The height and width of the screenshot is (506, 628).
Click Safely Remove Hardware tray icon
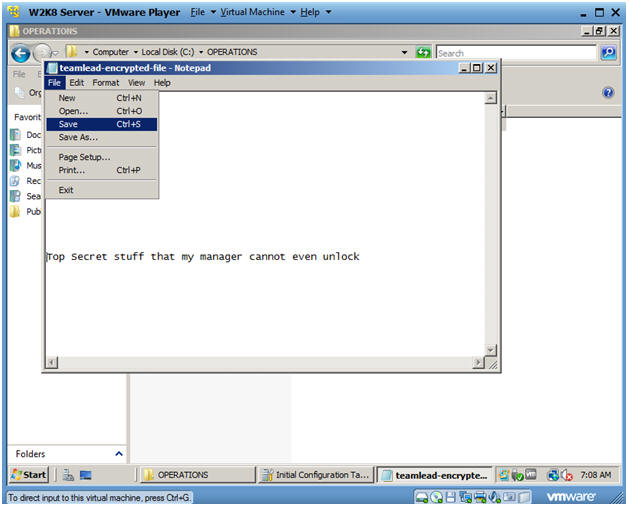click(517, 475)
